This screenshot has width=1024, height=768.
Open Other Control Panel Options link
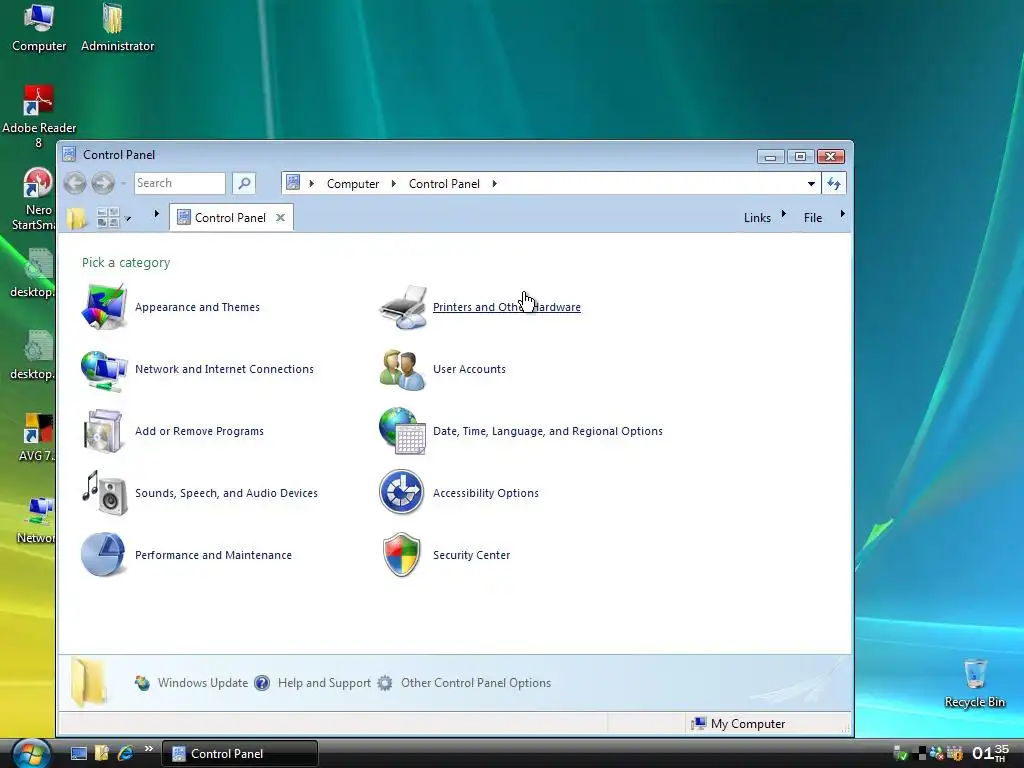coord(475,683)
